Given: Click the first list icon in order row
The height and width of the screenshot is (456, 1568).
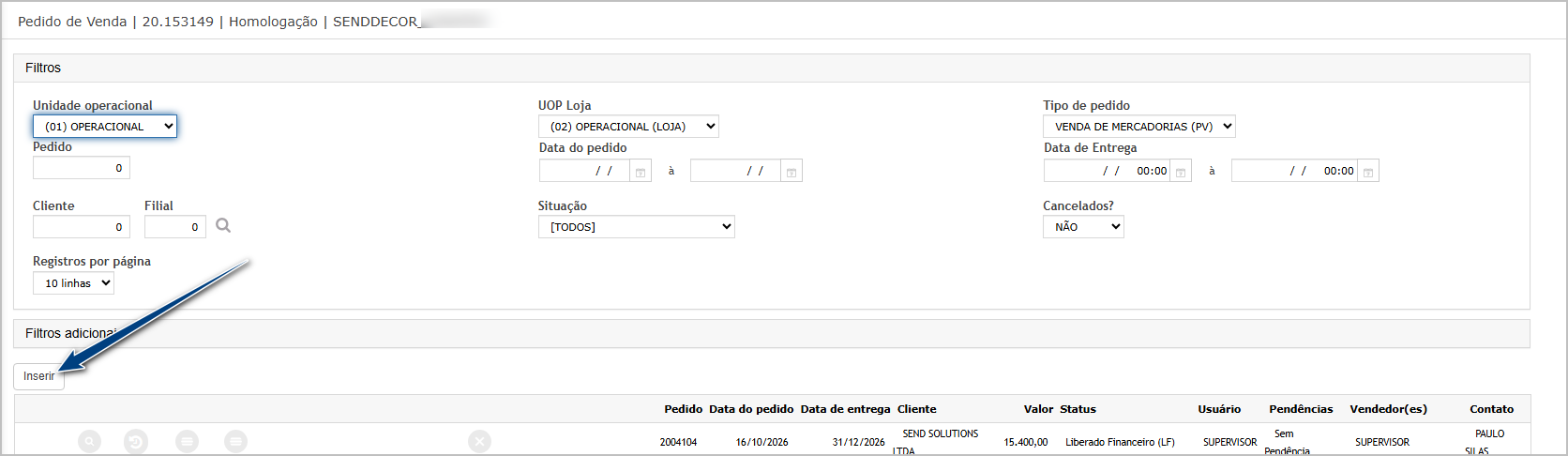Looking at the screenshot, I should click(188, 441).
